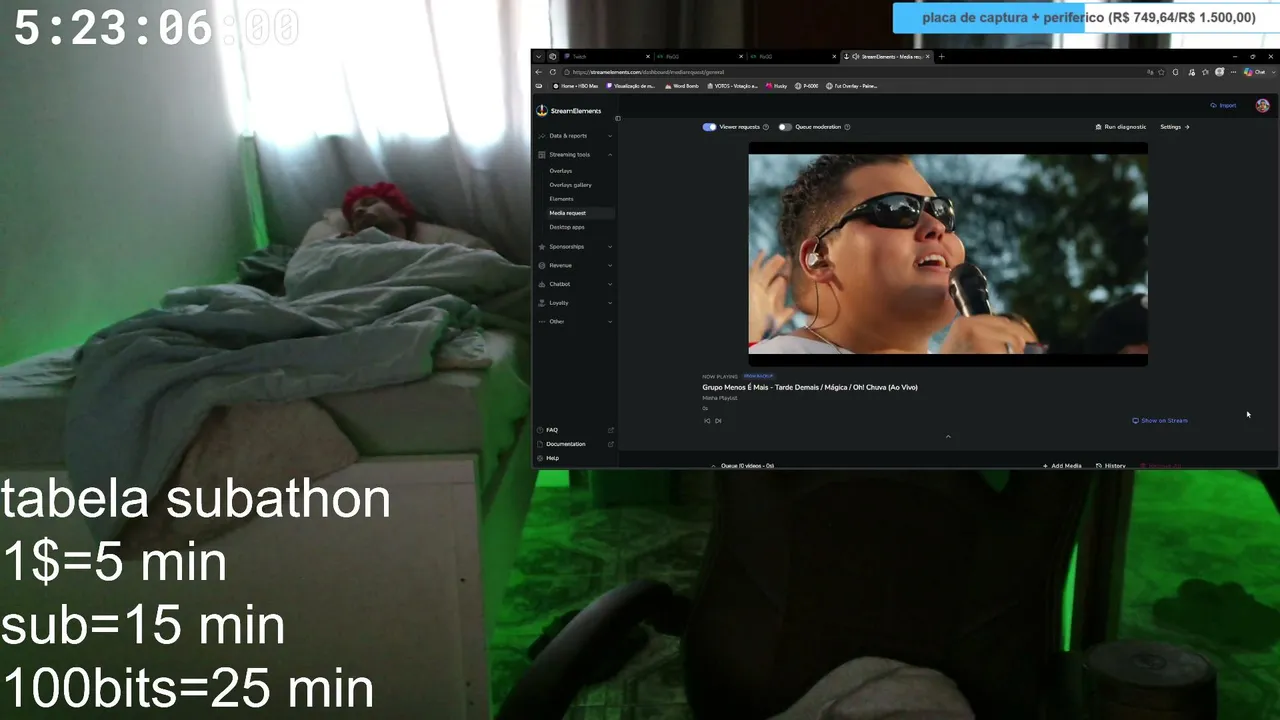The image size is (1280, 720).
Task: Collapse the player with the up chevron
Action: tap(948, 436)
